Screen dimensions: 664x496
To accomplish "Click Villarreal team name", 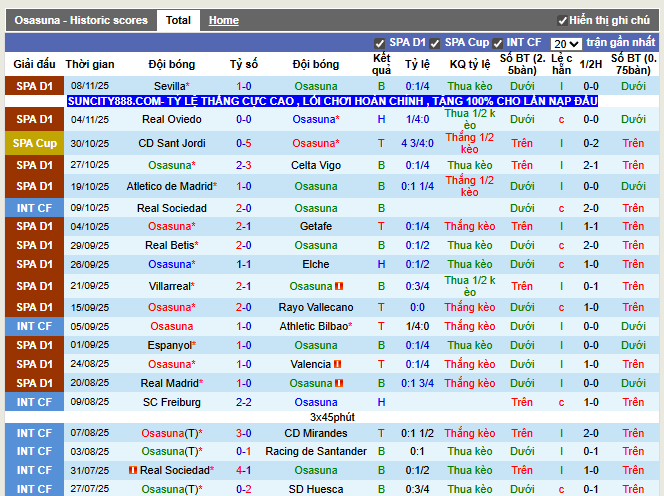I will coord(172,286).
